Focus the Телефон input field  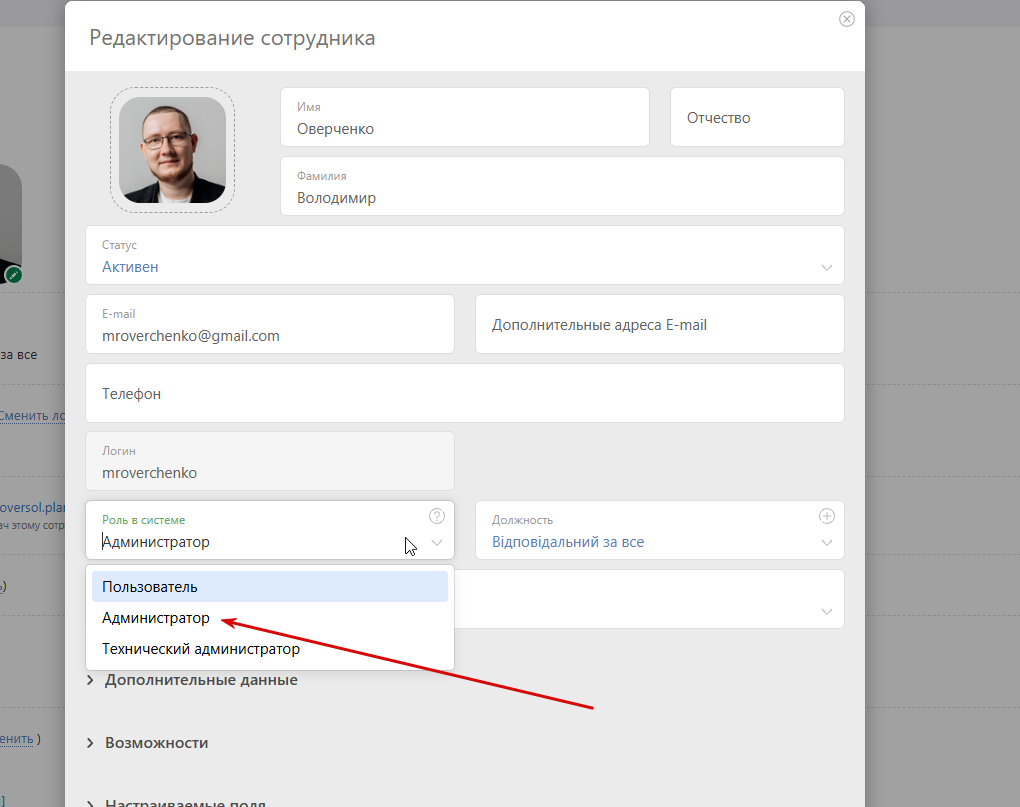(464, 393)
